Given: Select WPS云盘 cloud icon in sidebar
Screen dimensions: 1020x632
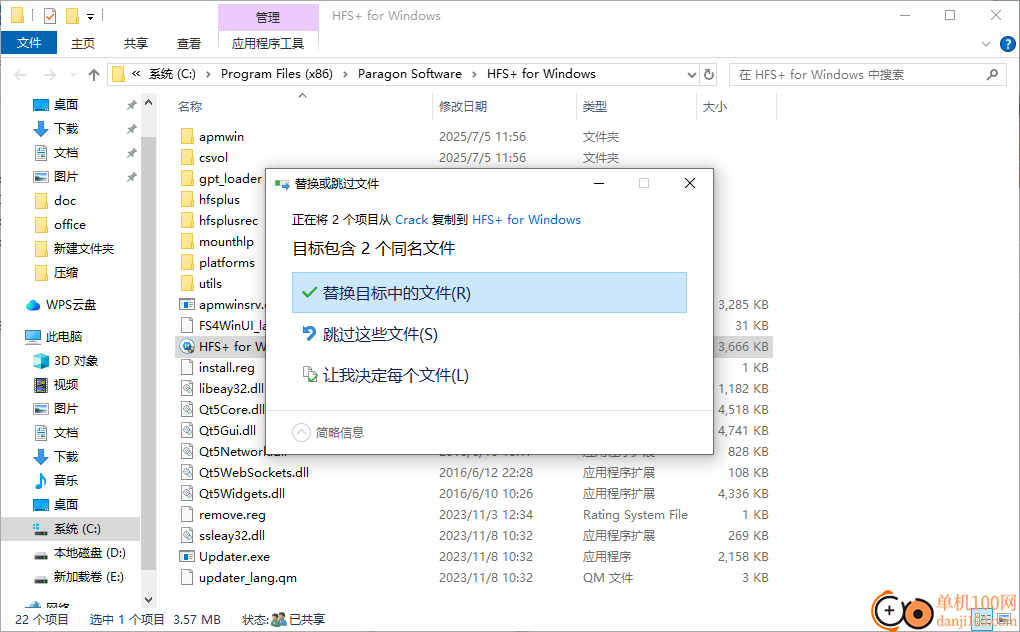Looking at the screenshot, I should tap(33, 305).
